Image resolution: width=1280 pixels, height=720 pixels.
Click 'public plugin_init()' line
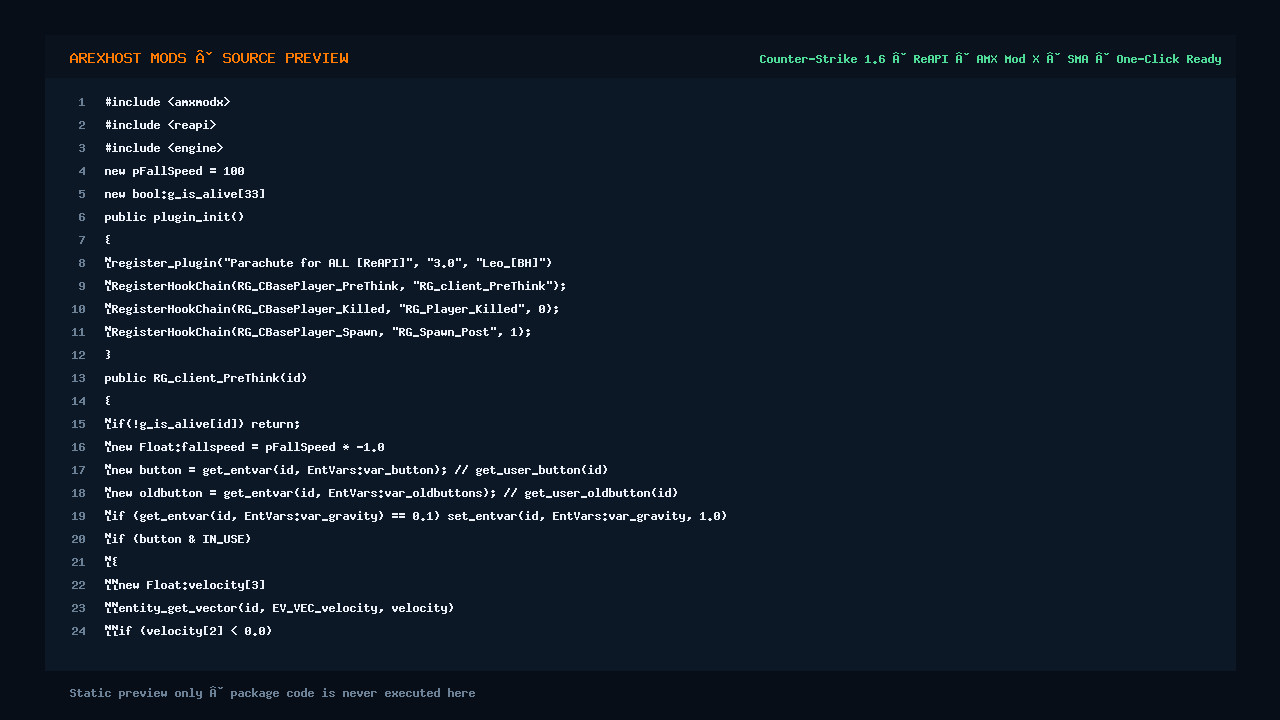coord(174,217)
